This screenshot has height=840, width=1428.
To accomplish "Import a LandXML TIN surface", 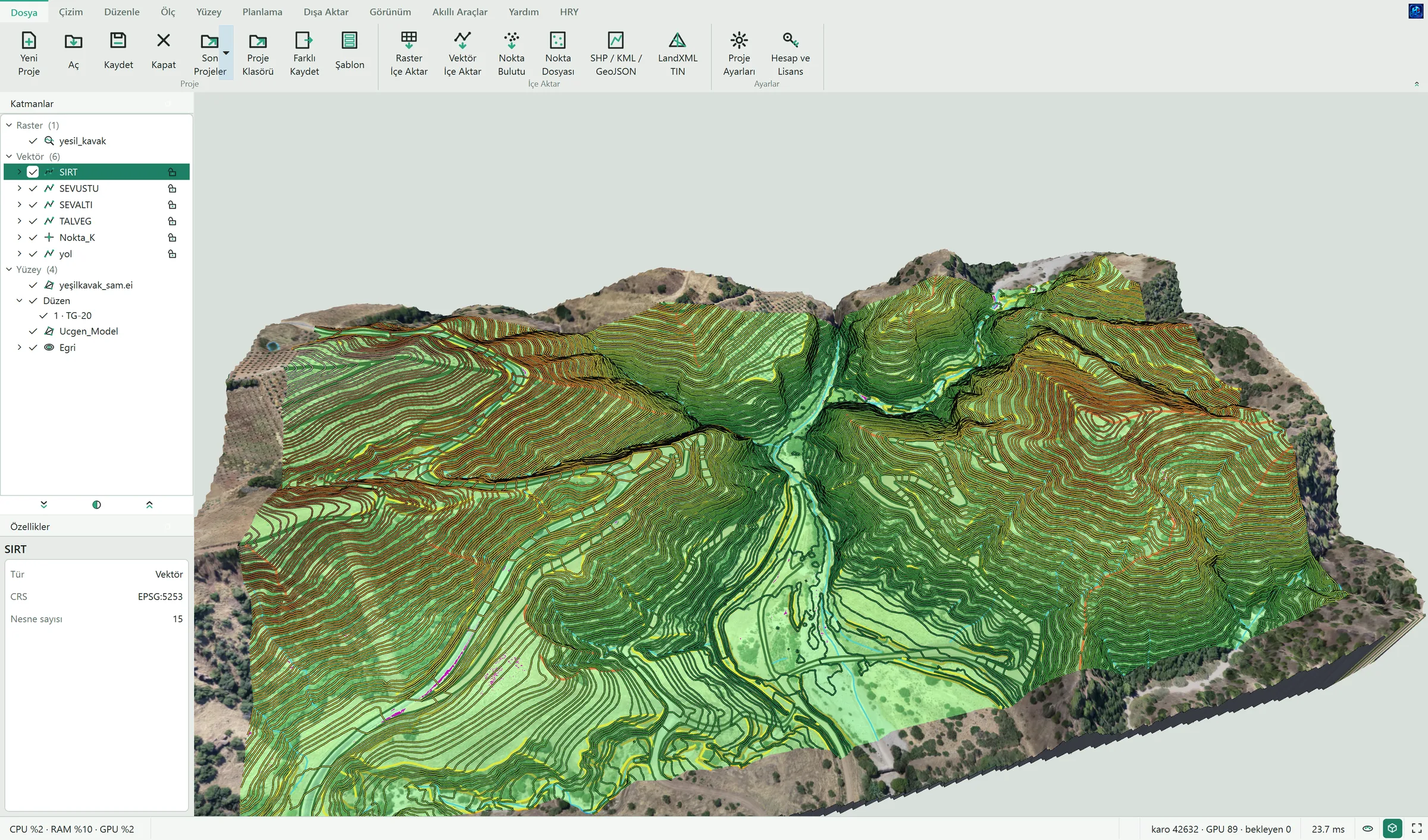I will pos(677,54).
